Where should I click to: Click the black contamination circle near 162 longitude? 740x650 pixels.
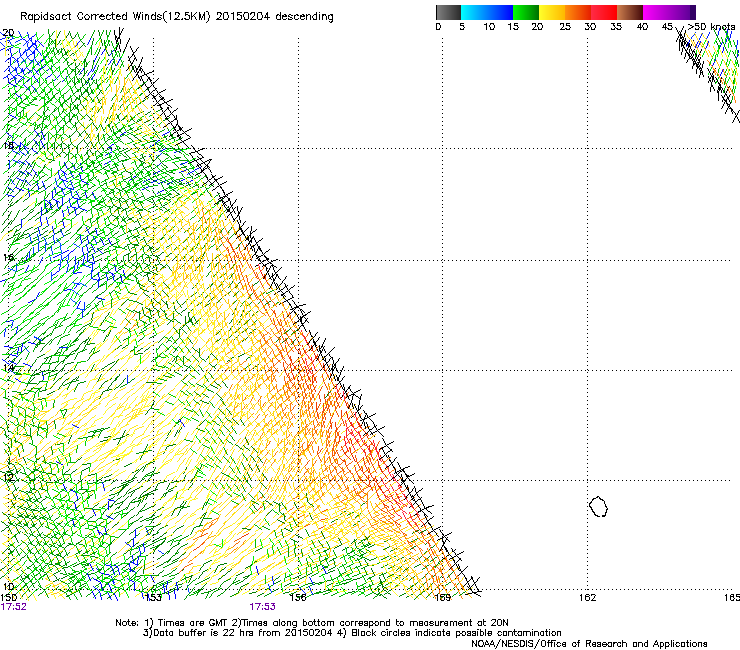[x=598, y=506]
